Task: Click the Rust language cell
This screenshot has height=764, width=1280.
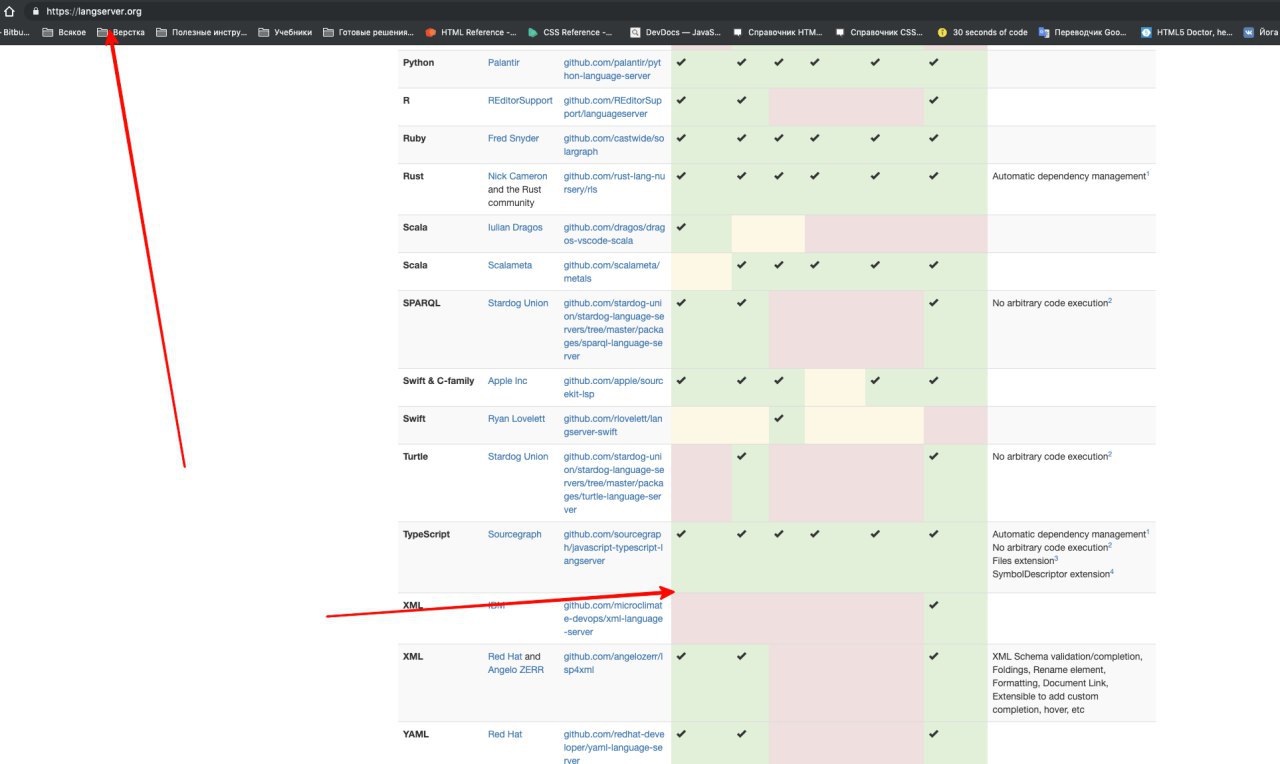Action: coord(440,189)
